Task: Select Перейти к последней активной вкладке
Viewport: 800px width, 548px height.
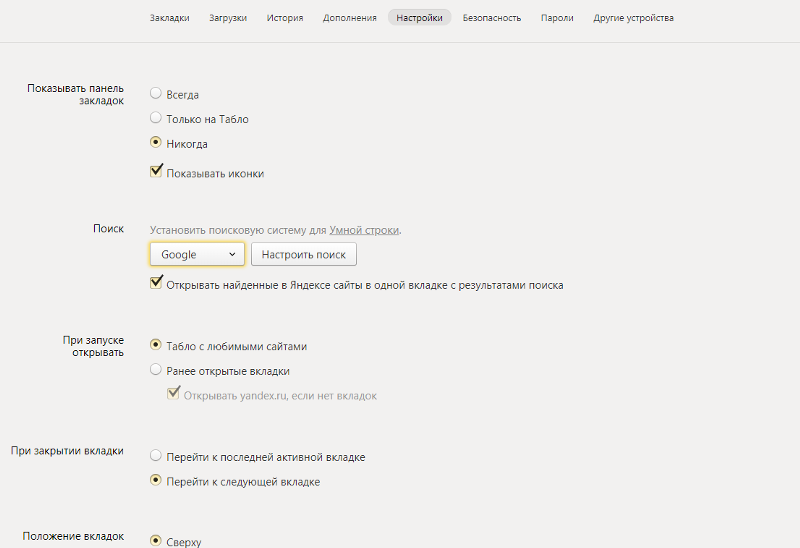Action: pyautogui.click(x=156, y=456)
